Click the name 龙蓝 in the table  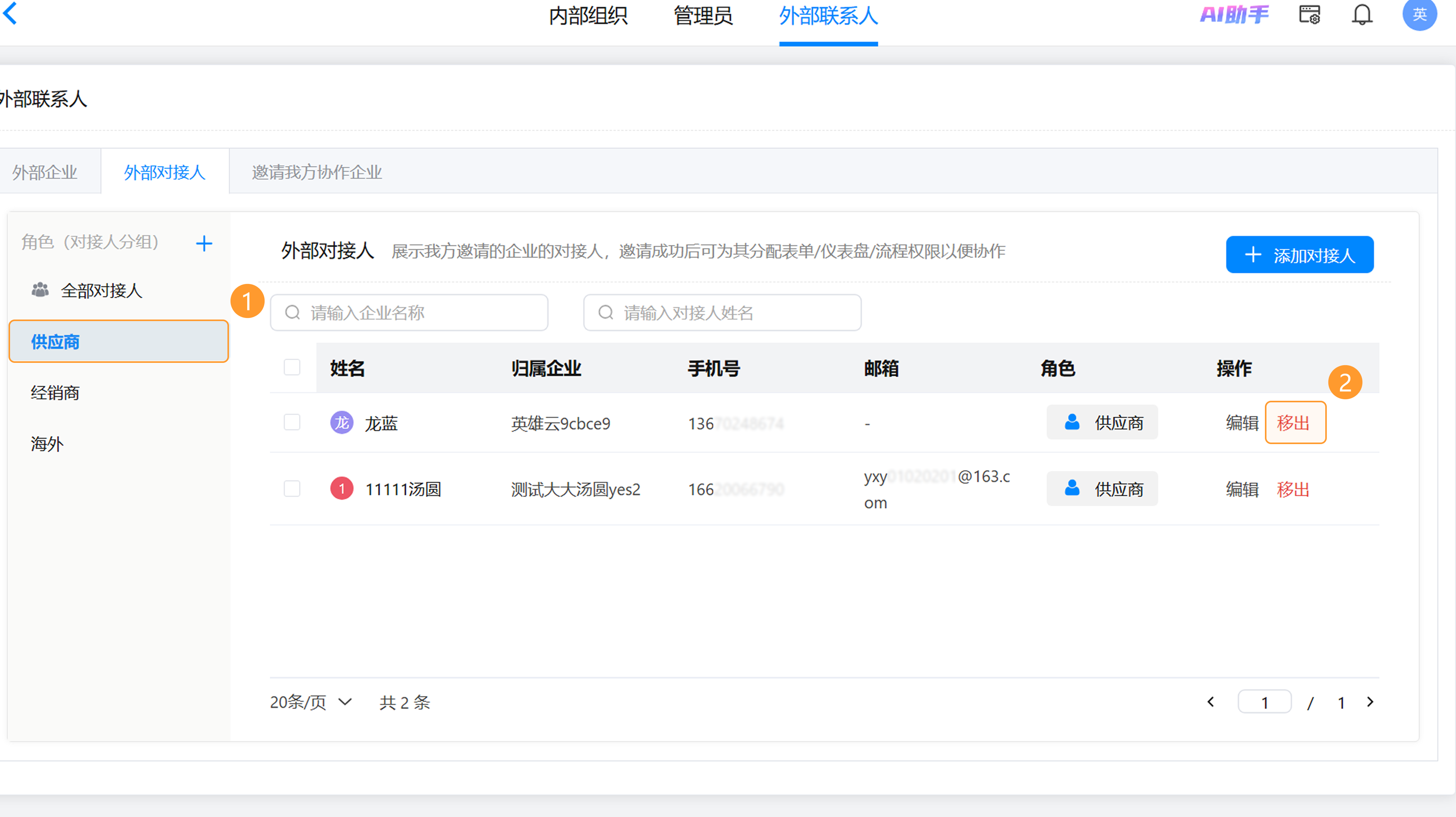click(381, 424)
